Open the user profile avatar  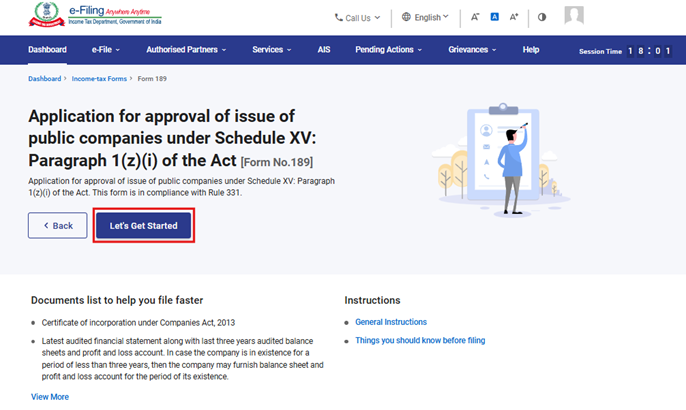(574, 16)
